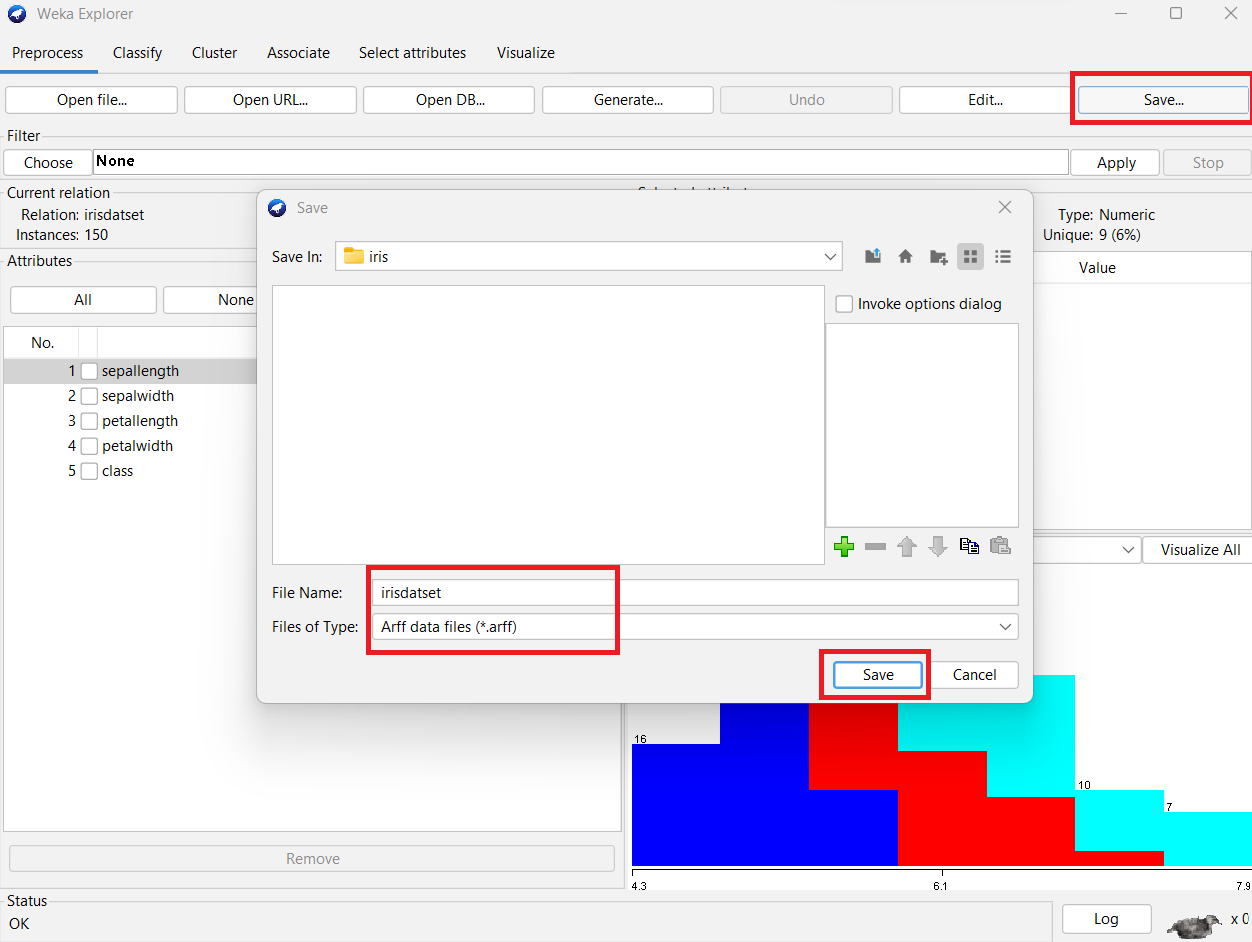Click the Stop button next to Apply
The image size is (1252, 942).
[1208, 163]
